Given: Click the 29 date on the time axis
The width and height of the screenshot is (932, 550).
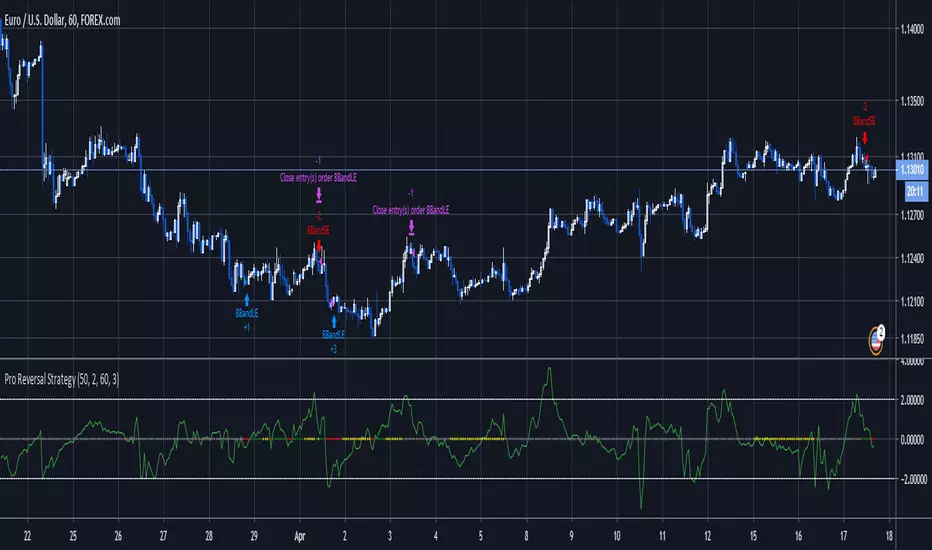Looking at the screenshot, I should [254, 536].
